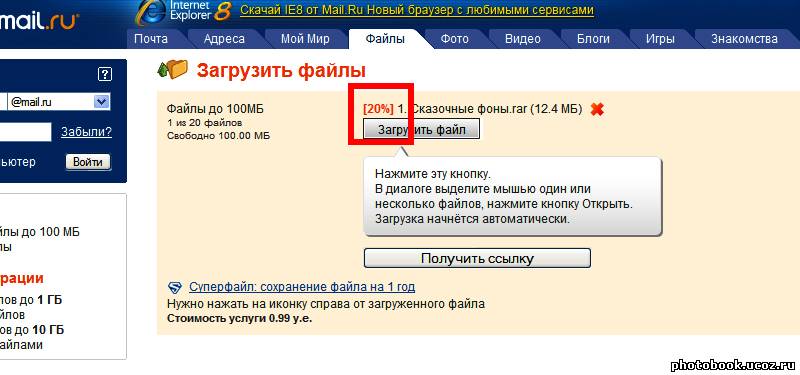
Task: Open the Скачай IE8 от Mail.Ru banner link
Action: coord(417,10)
